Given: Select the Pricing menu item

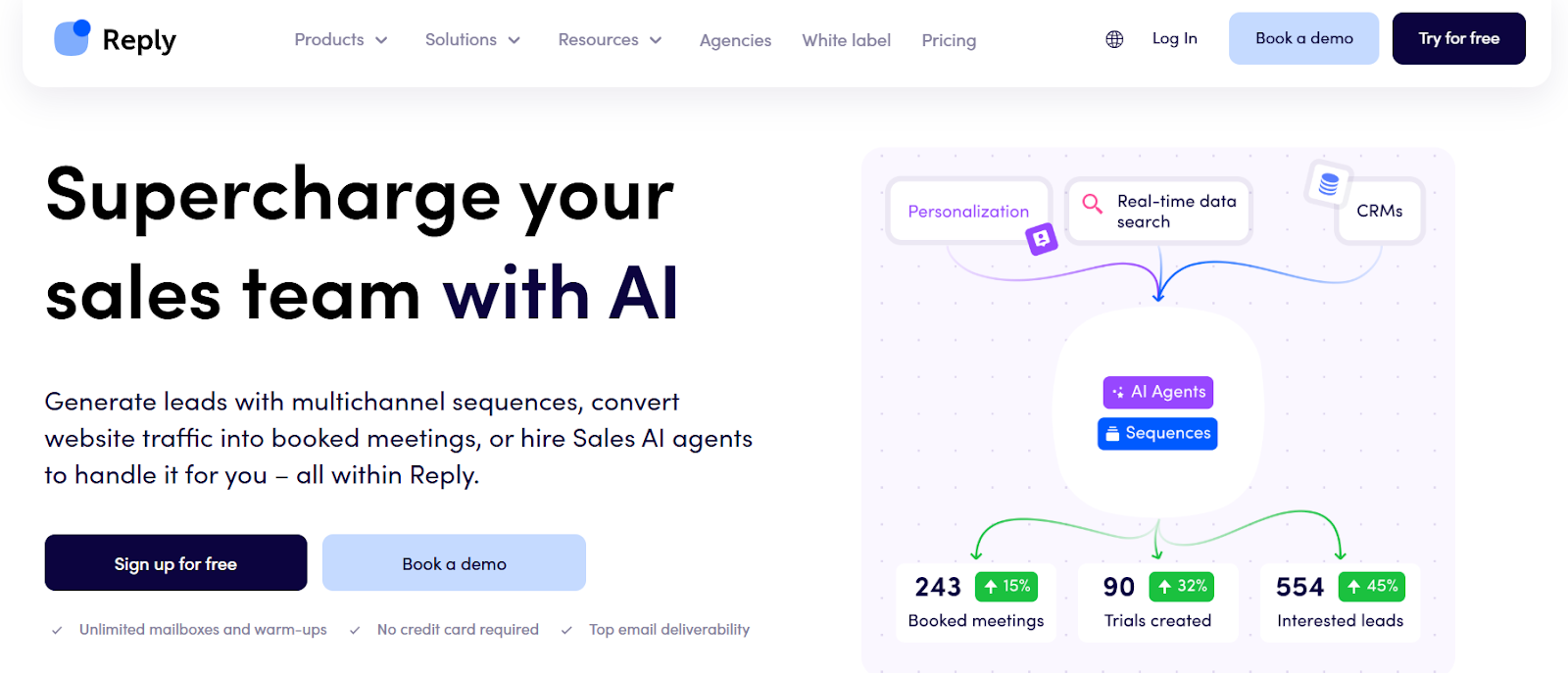Looking at the screenshot, I should point(947,40).
